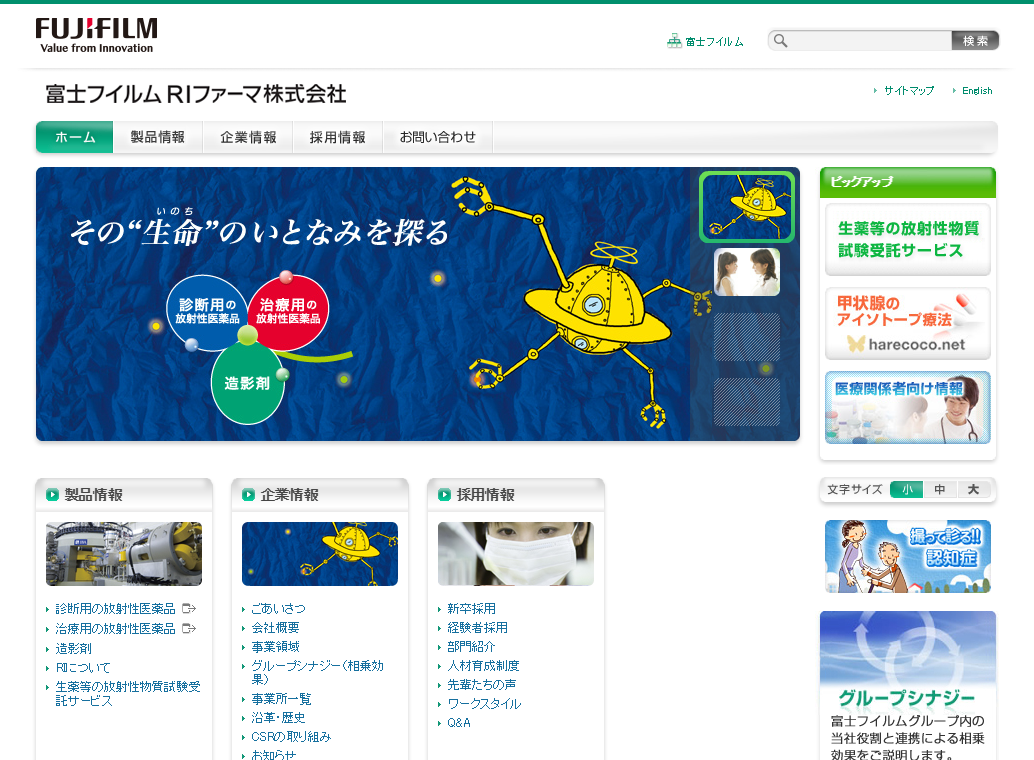Open the 富士フイルム group link

coord(714,42)
